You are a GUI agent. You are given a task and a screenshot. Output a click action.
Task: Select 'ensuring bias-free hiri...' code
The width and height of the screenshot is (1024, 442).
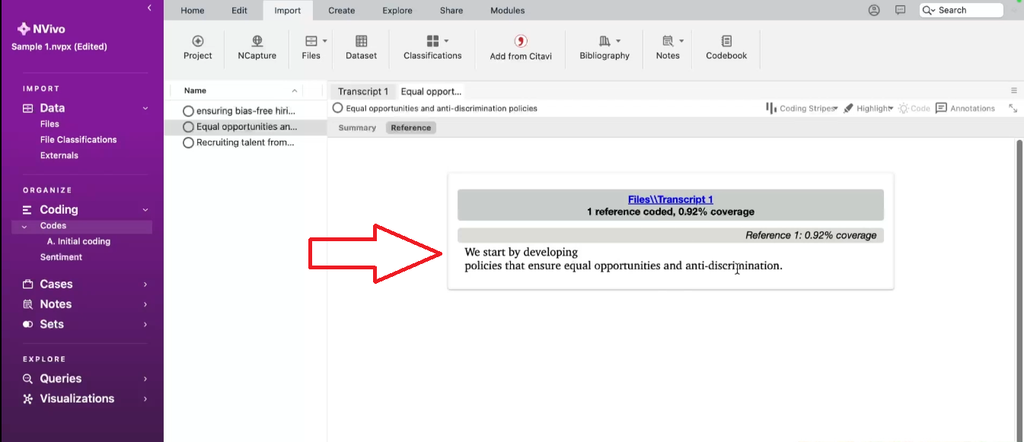245,111
